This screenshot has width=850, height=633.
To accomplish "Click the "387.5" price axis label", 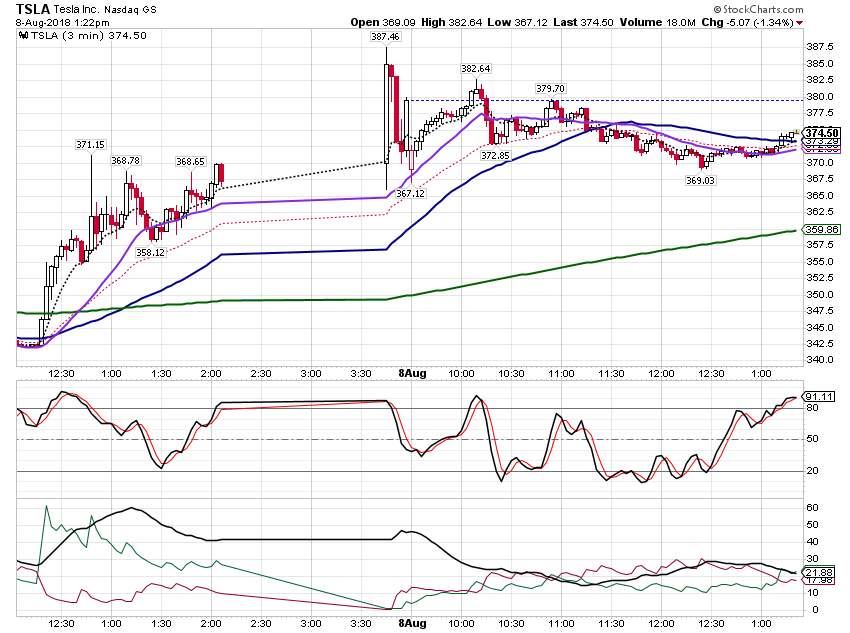I will 820,47.
